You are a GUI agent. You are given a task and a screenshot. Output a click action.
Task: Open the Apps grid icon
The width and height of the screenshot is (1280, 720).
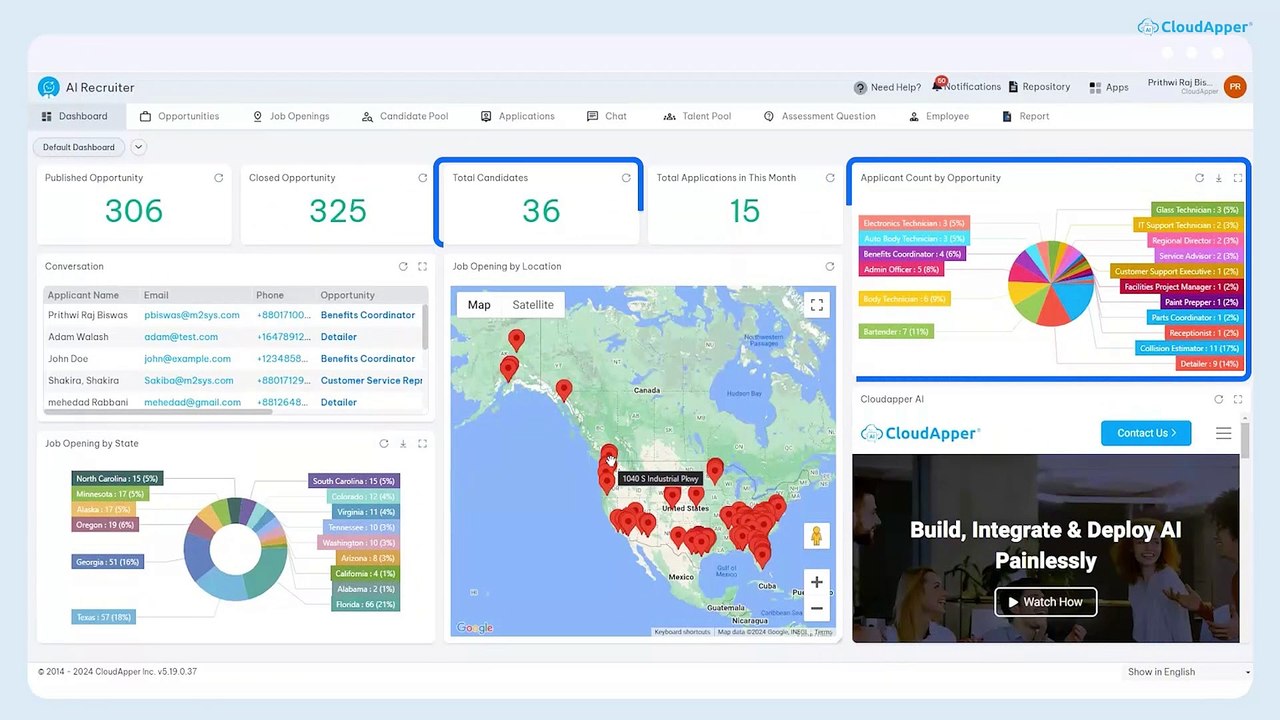pos(1095,87)
